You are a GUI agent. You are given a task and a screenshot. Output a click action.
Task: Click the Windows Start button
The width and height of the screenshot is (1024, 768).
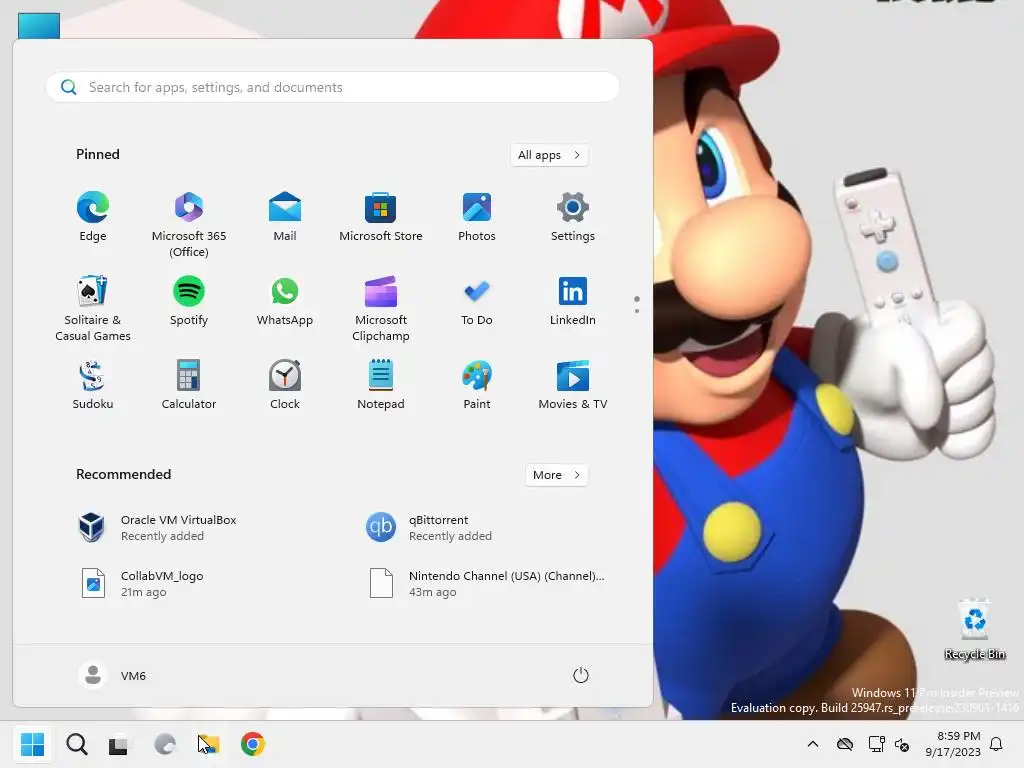[x=32, y=744]
